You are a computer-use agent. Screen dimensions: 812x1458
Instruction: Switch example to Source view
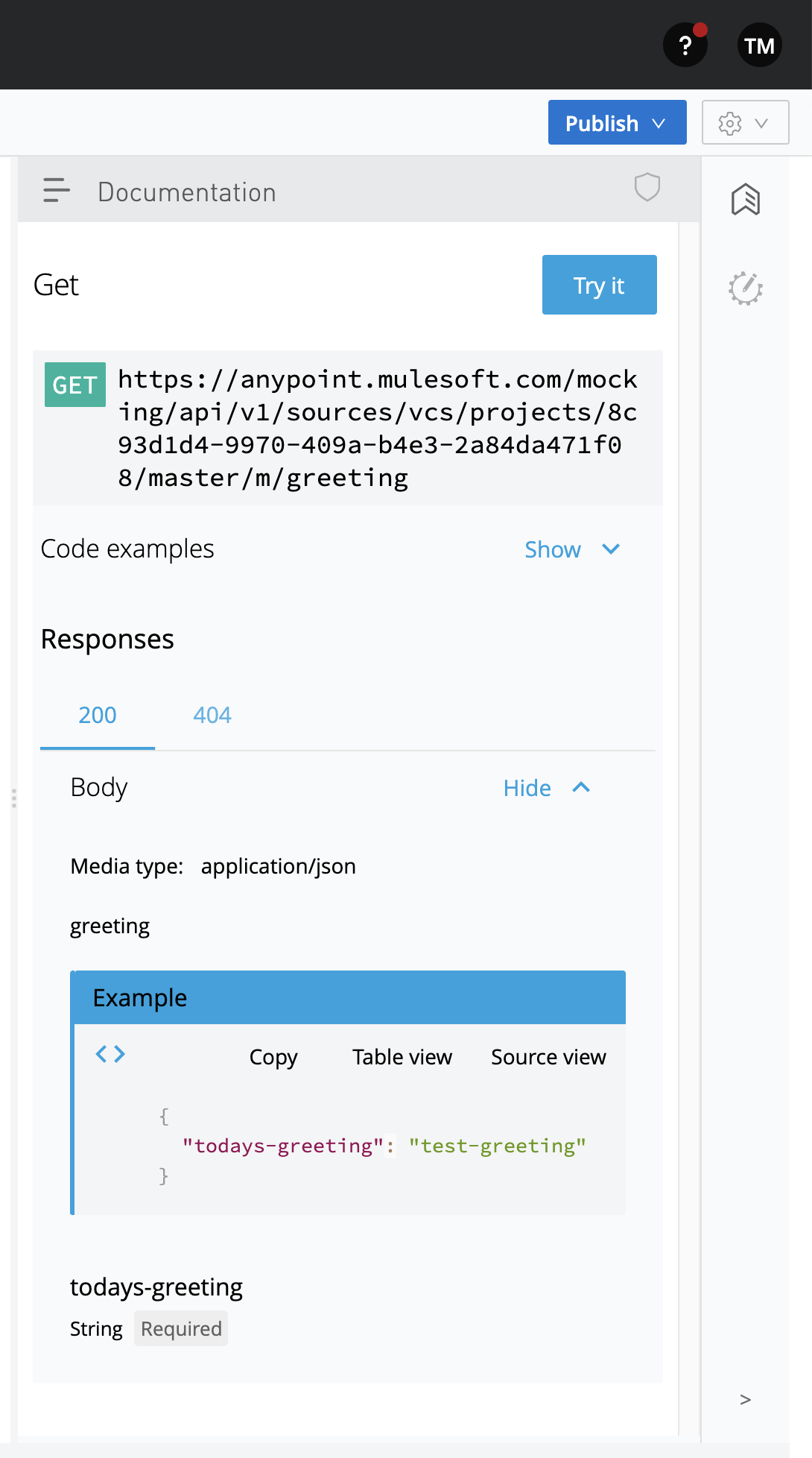click(548, 1057)
